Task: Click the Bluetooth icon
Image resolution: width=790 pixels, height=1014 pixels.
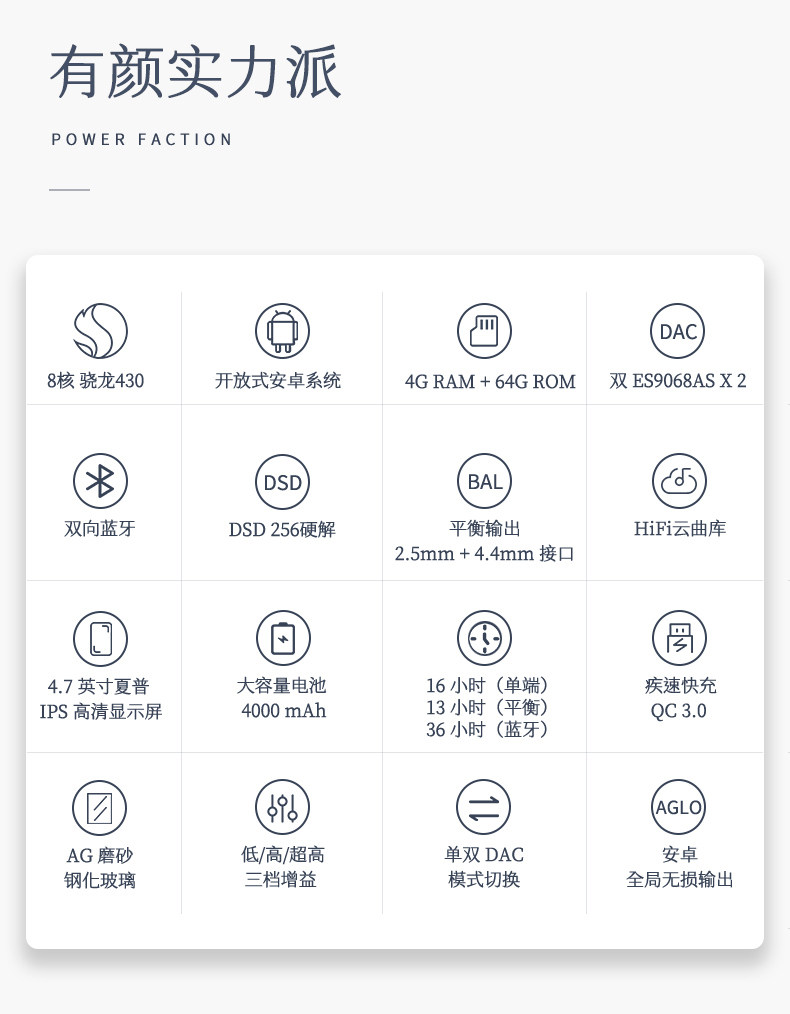Action: tap(100, 481)
